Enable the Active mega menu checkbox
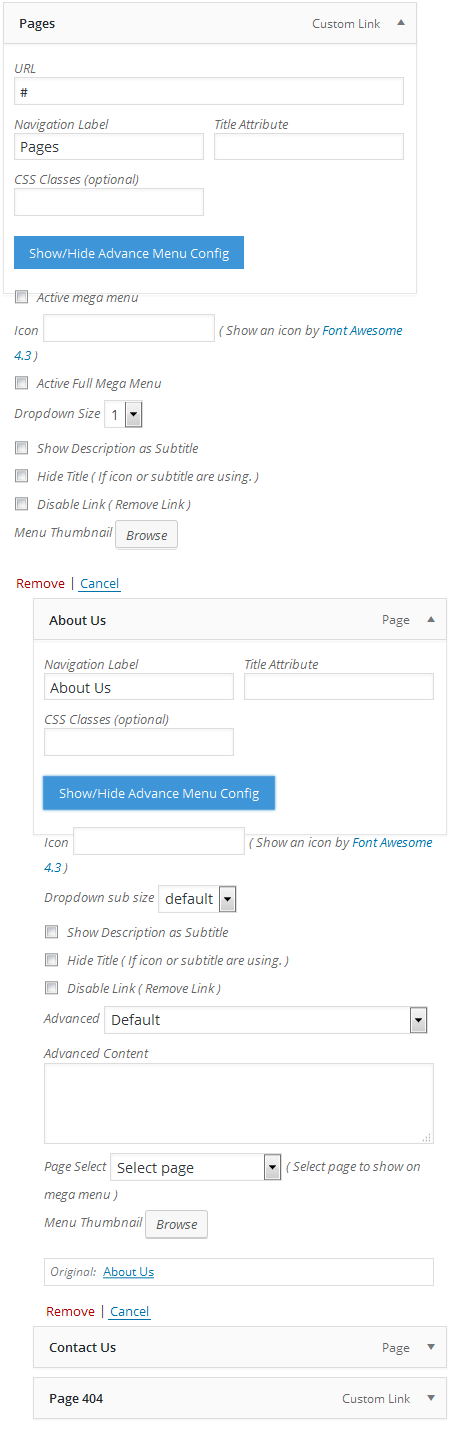 pos(22,297)
